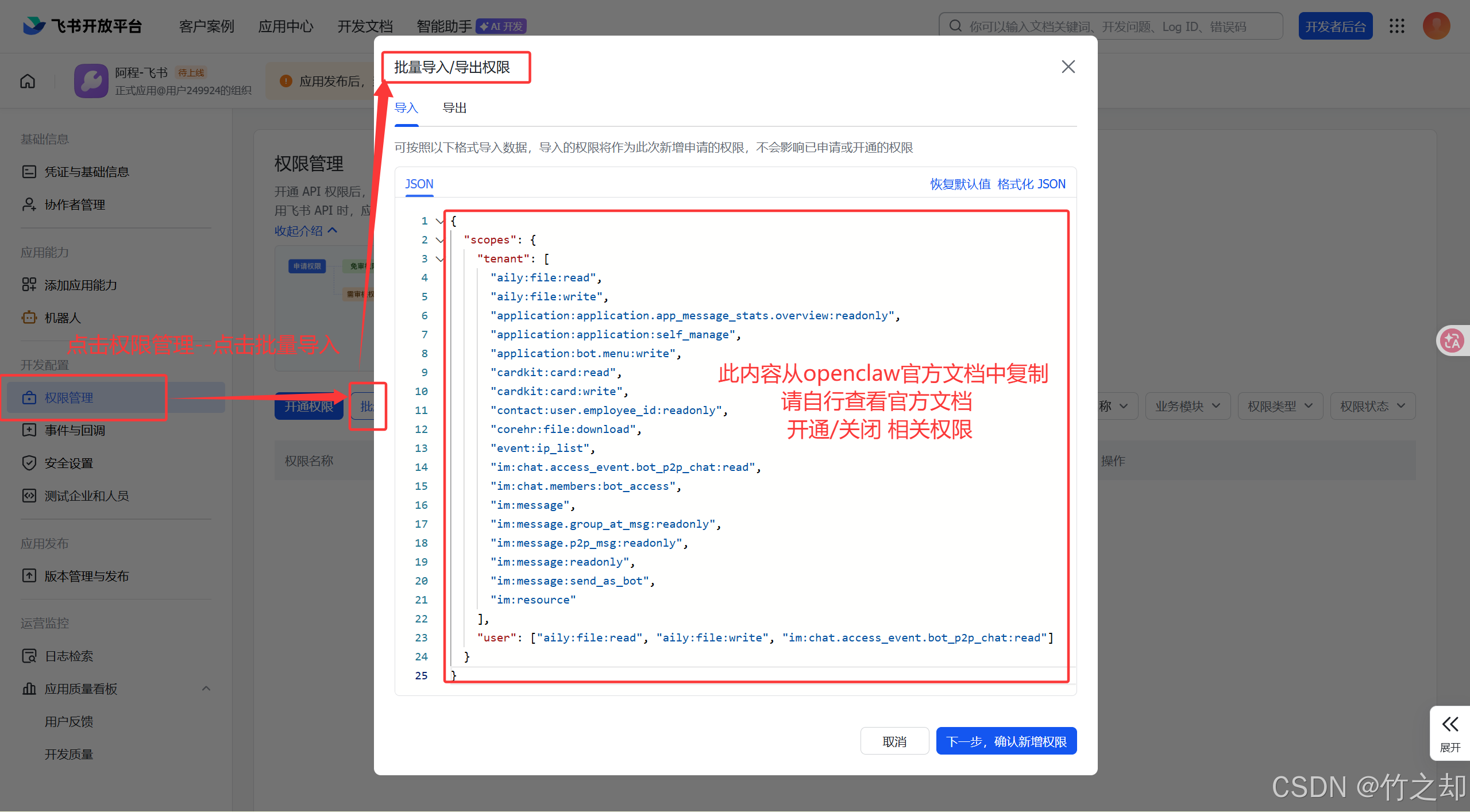Collapse the 应用质量看板 sidebar section
Image resolution: width=1470 pixels, height=812 pixels.
(206, 689)
